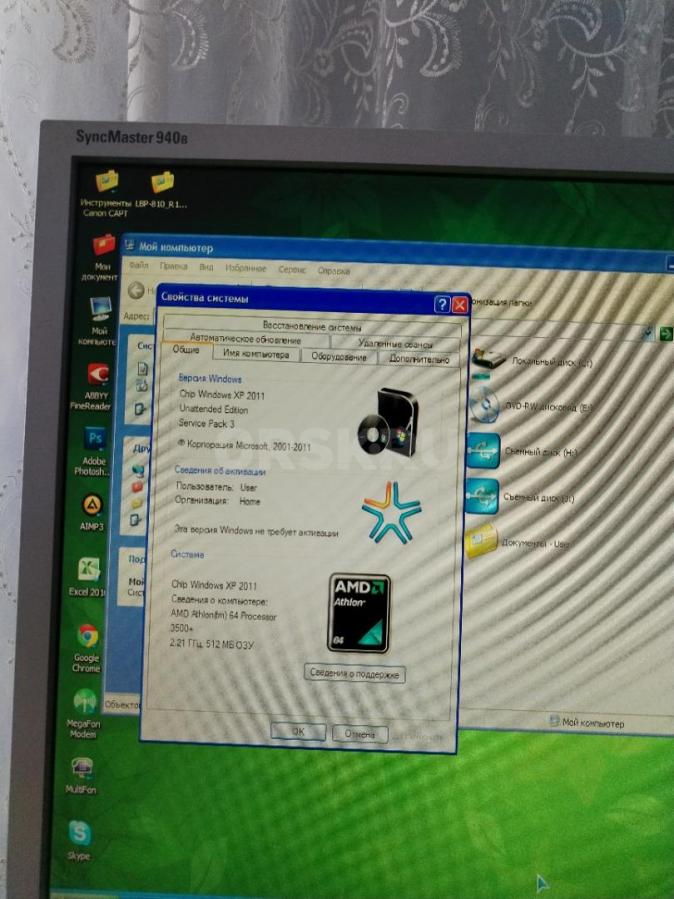674x899 pixels.
Task: Click the Google Chrome desktop icon
Action: [x=87, y=636]
